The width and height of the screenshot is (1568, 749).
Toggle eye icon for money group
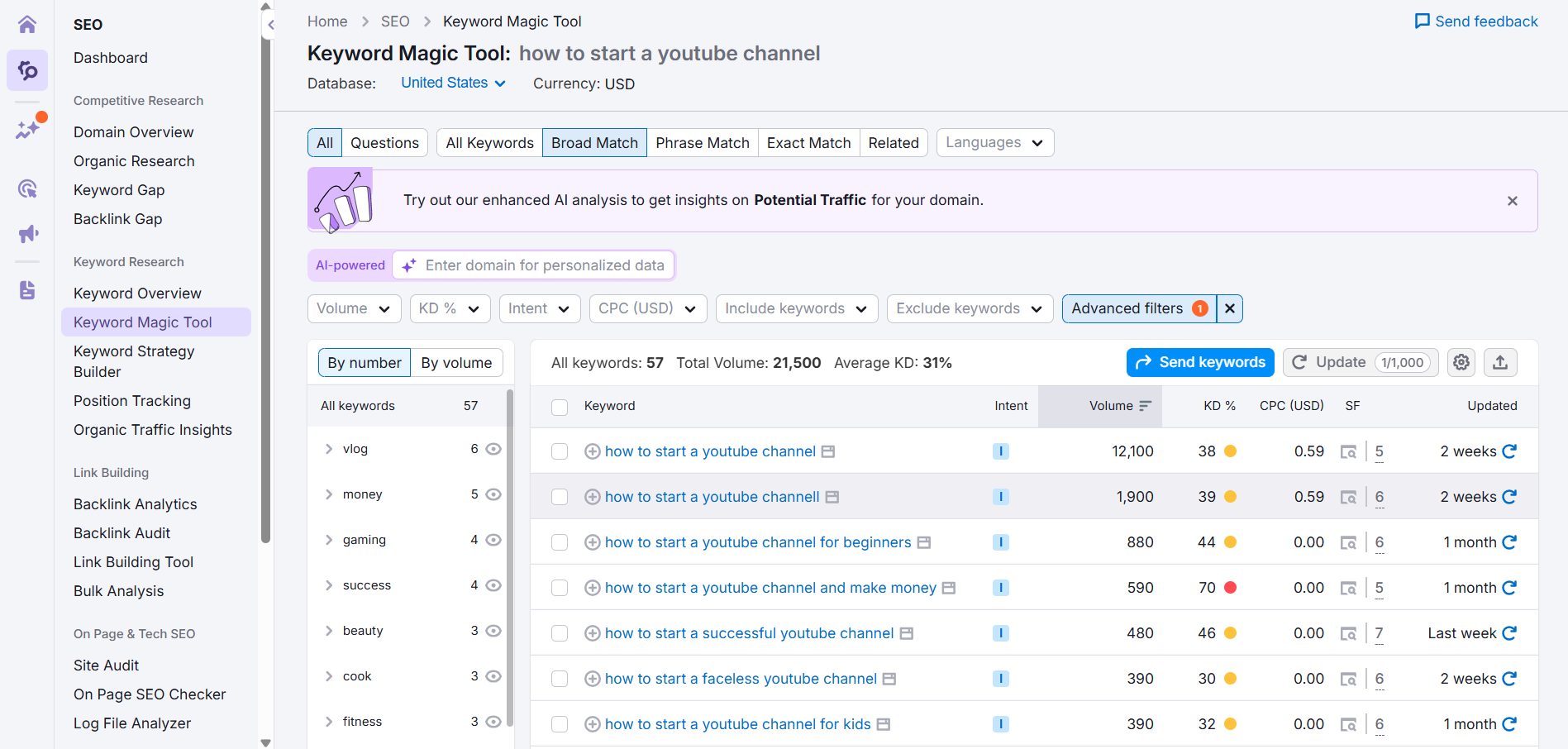pyautogui.click(x=493, y=494)
